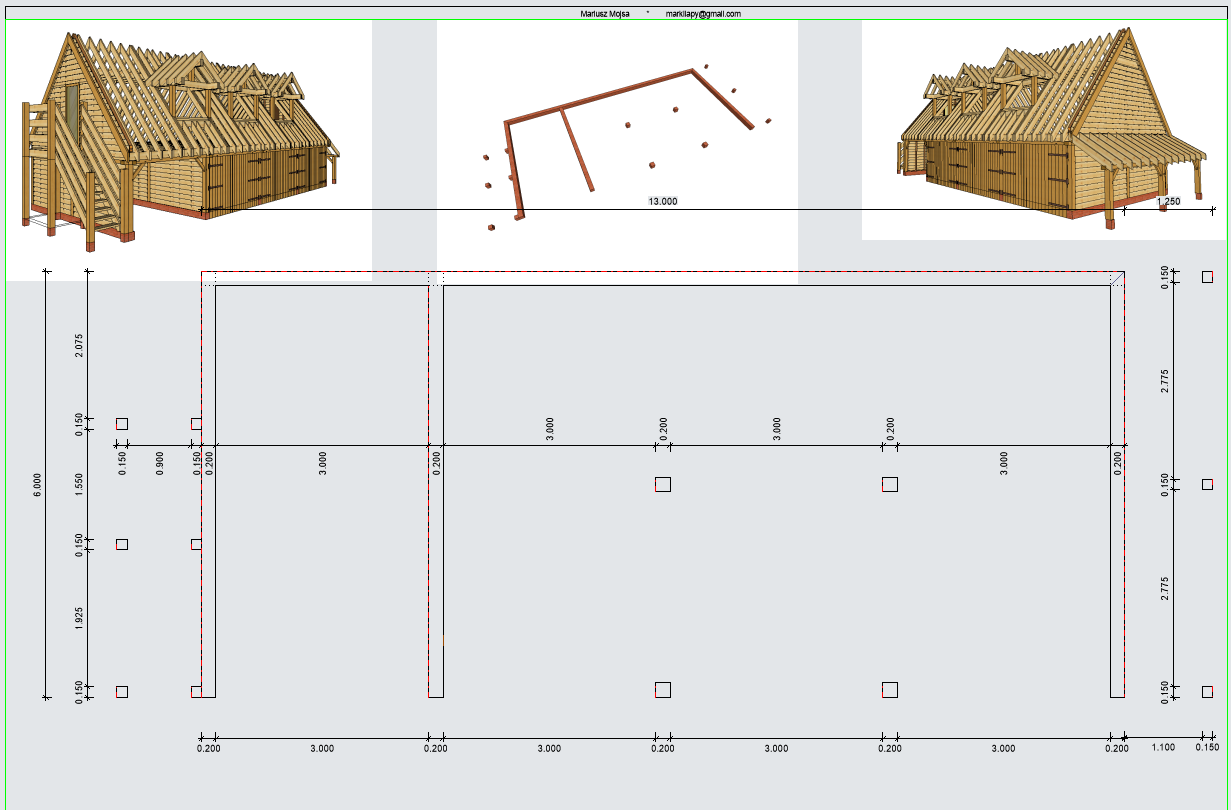Click the 0.900 dimension label
The height and width of the screenshot is (810, 1231).
point(160,462)
